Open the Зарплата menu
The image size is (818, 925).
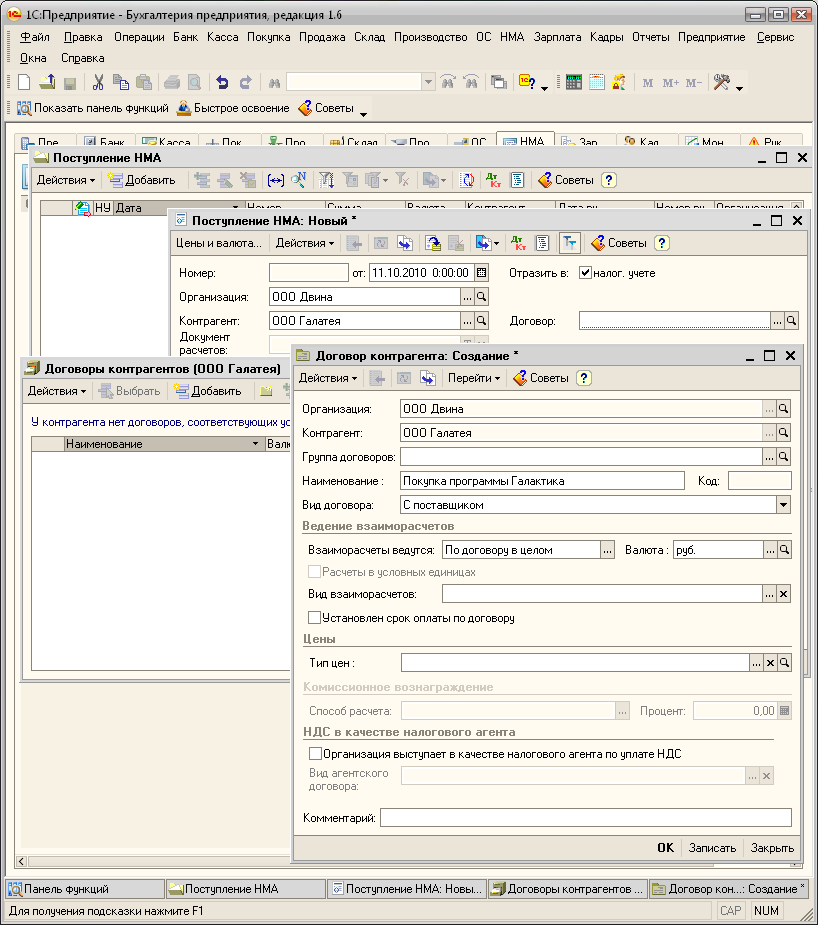point(557,37)
